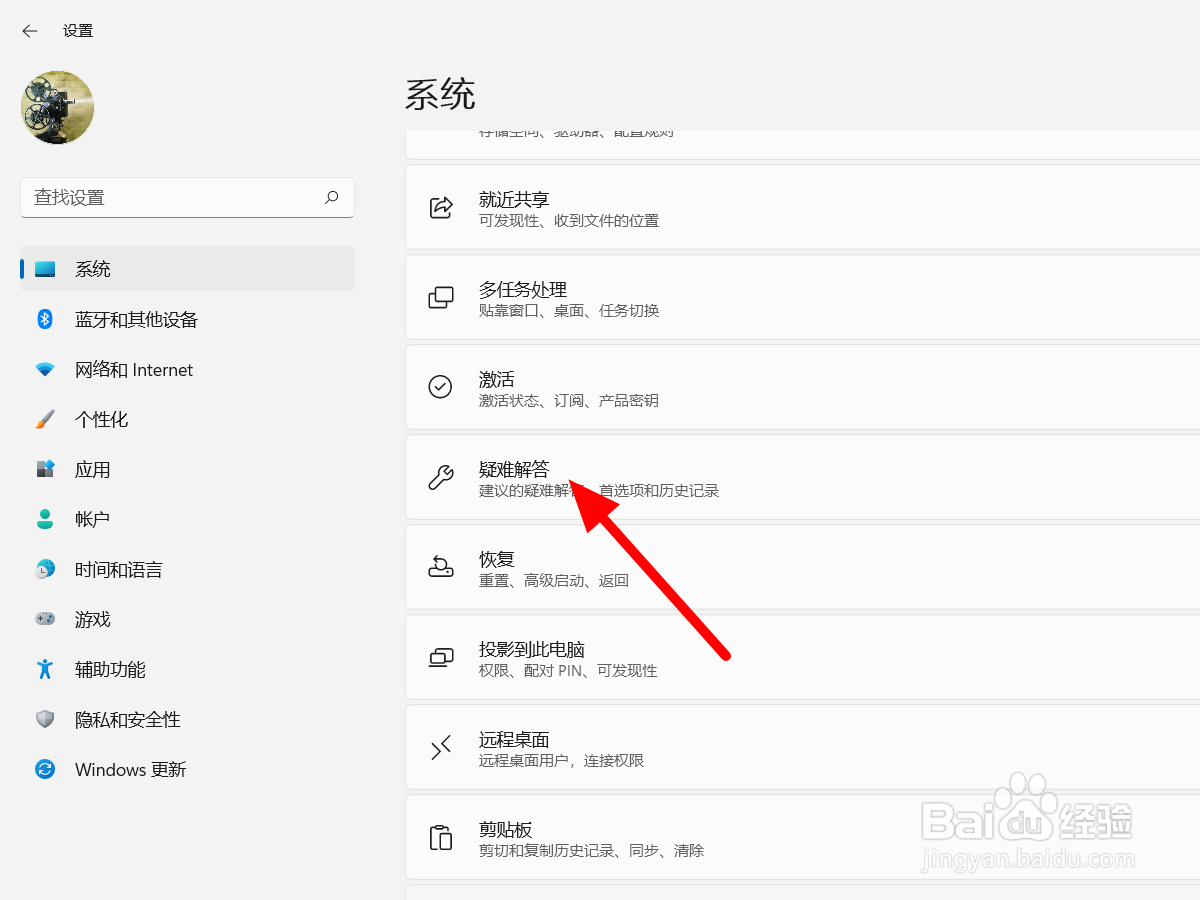Image resolution: width=1200 pixels, height=900 pixels.
Task: Select the personalization brush icon
Action: click(x=45, y=419)
